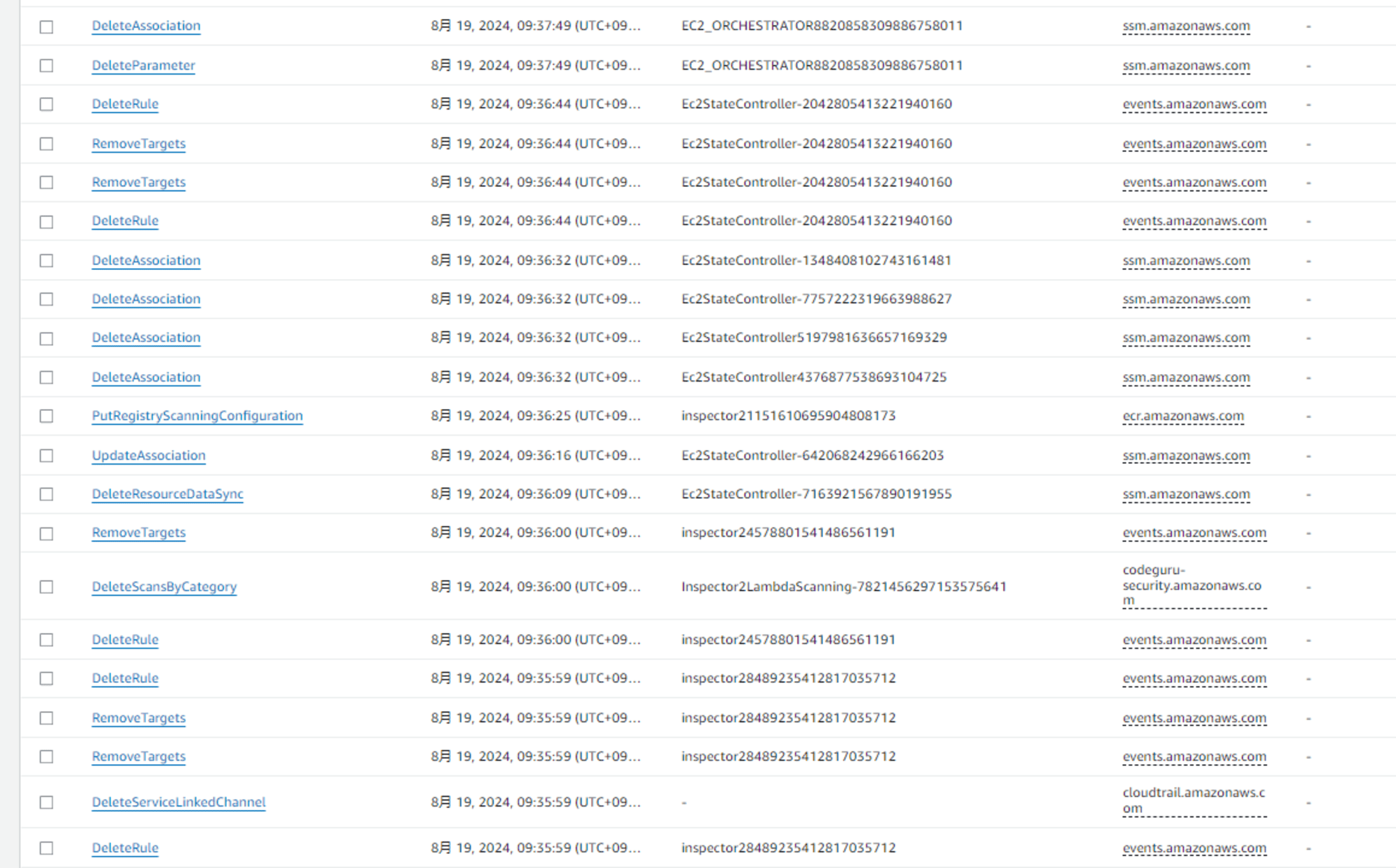
Task: Select checkbox for DeleteAssociation by Ec2StateController5197981636657169329
Action: tap(47, 338)
